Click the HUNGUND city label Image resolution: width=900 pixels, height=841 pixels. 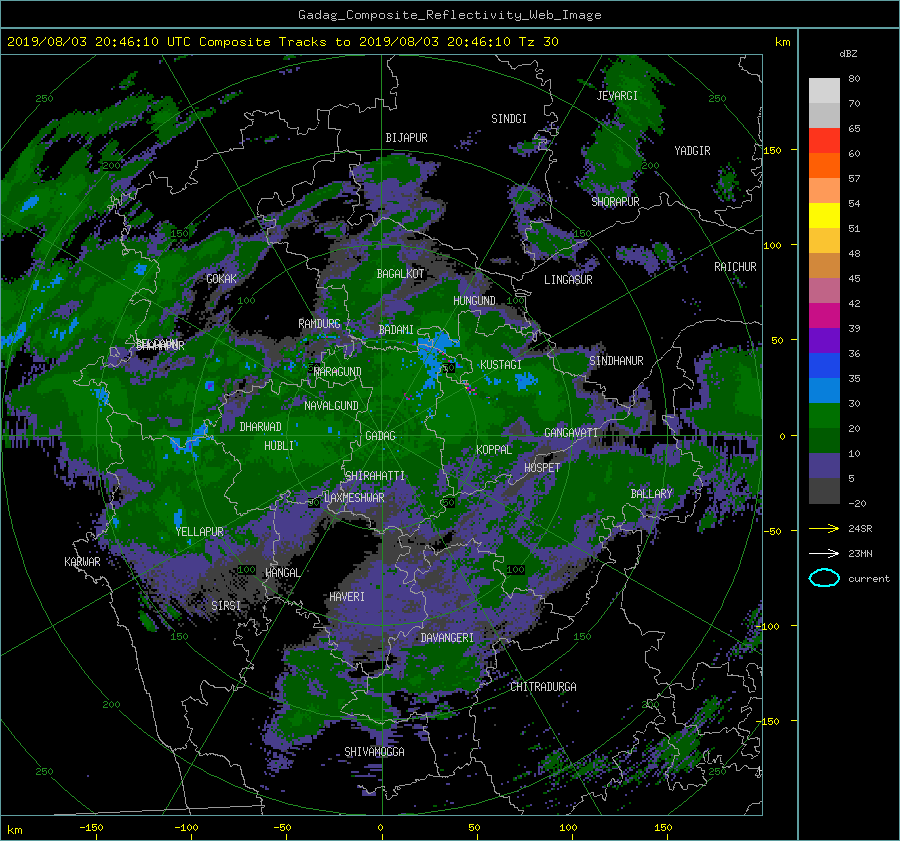pyautogui.click(x=474, y=301)
